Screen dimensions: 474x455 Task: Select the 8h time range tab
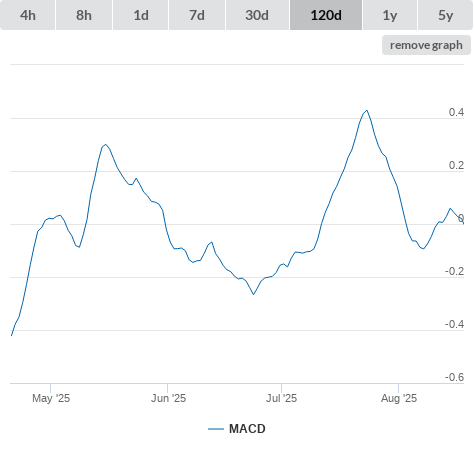pyautogui.click(x=84, y=15)
